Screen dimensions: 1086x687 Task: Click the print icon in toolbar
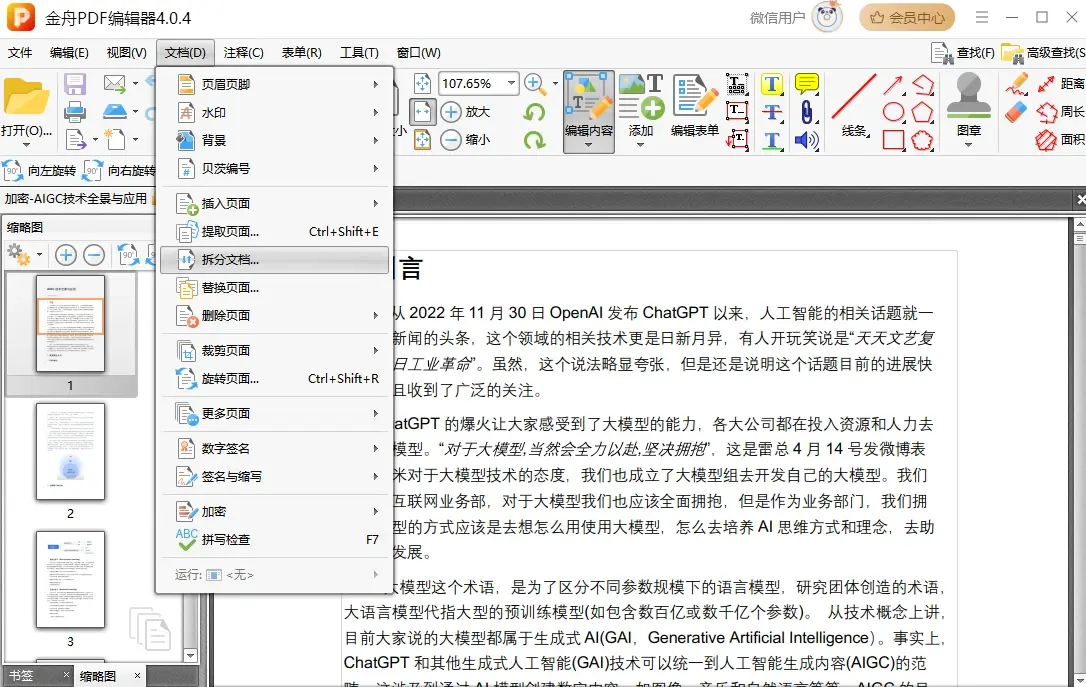pyautogui.click(x=74, y=112)
